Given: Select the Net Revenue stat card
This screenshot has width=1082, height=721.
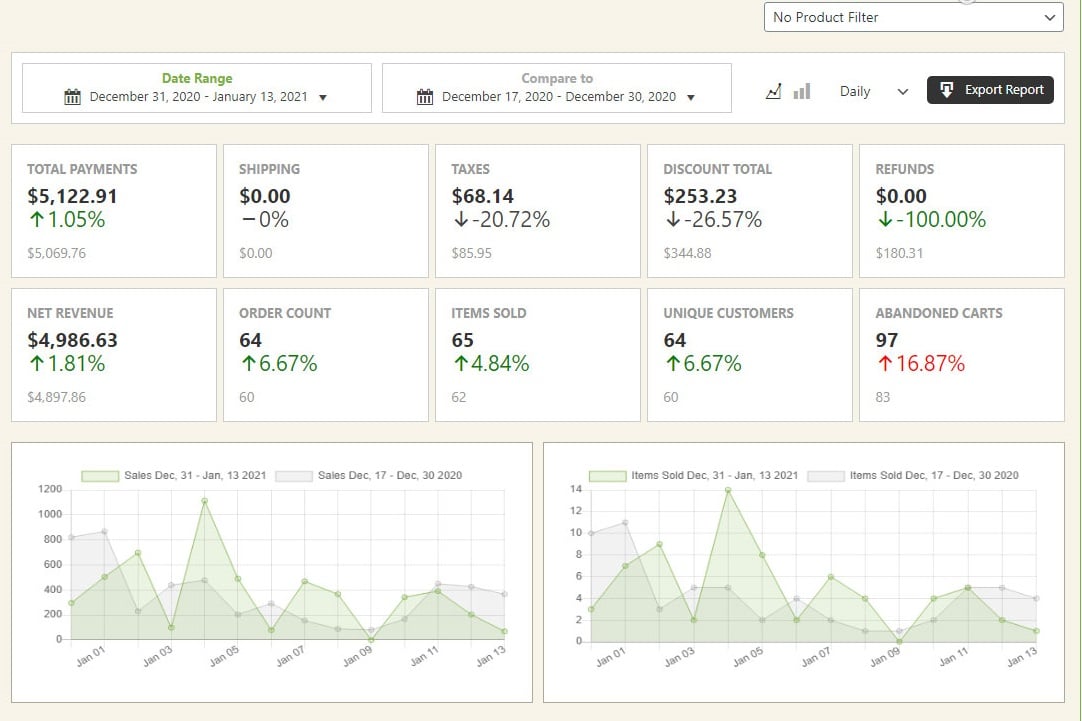Looking at the screenshot, I should pos(113,355).
